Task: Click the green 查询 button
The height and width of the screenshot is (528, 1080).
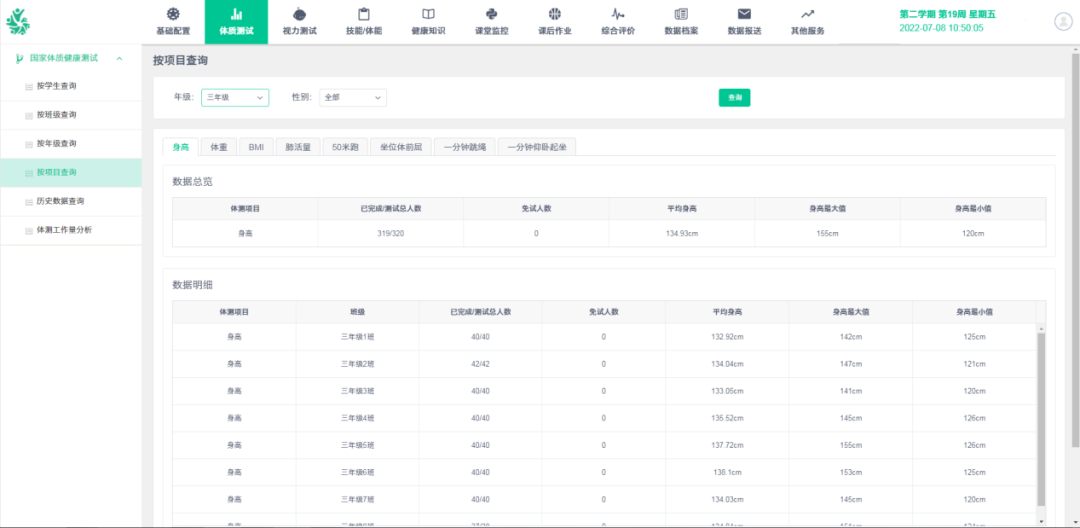Action: coord(734,98)
